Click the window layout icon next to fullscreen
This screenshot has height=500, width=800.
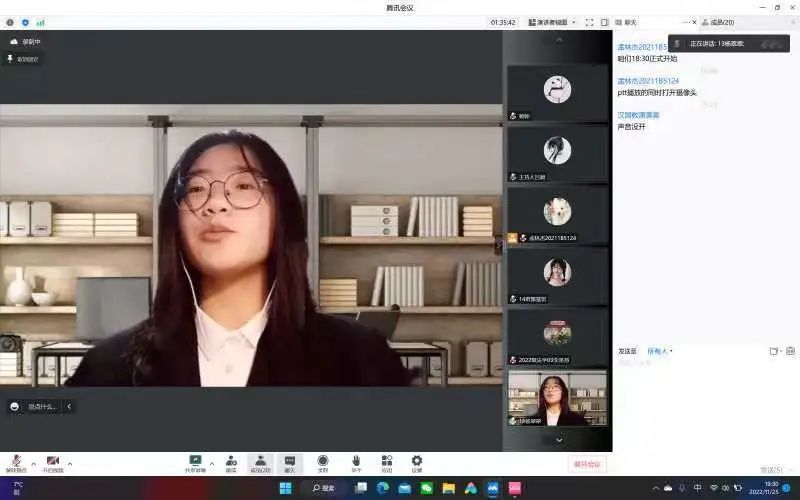point(605,22)
